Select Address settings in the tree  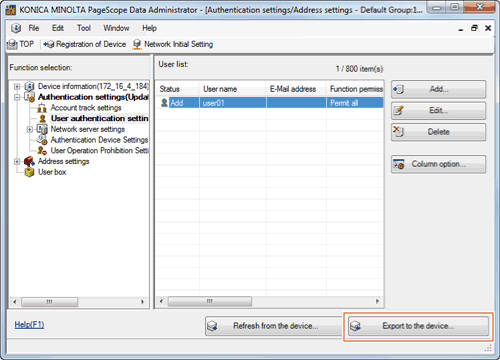pyautogui.click(x=64, y=161)
